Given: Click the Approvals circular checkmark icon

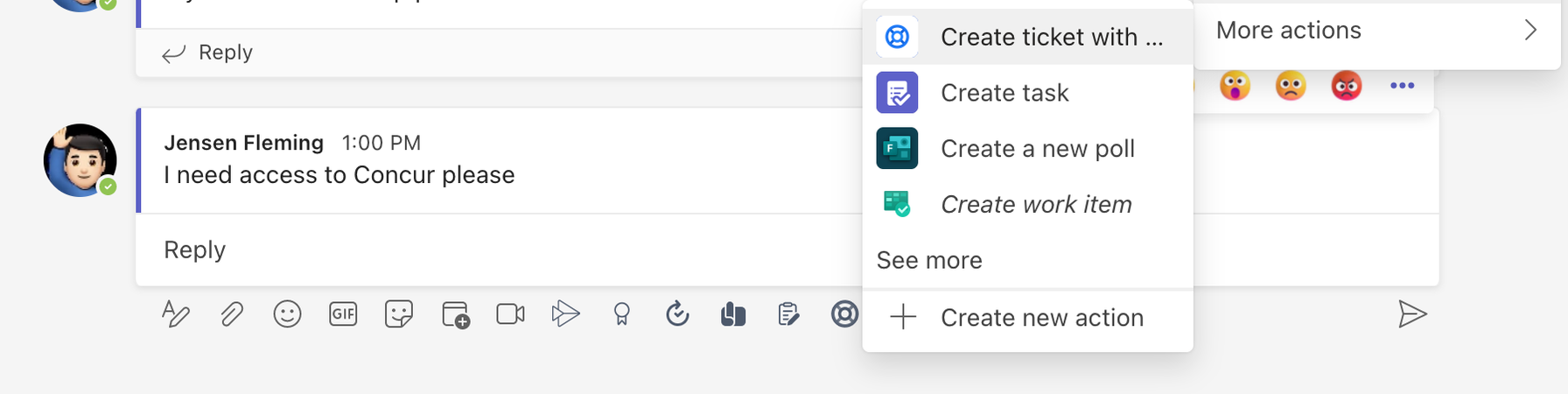Looking at the screenshot, I should pos(677,313).
